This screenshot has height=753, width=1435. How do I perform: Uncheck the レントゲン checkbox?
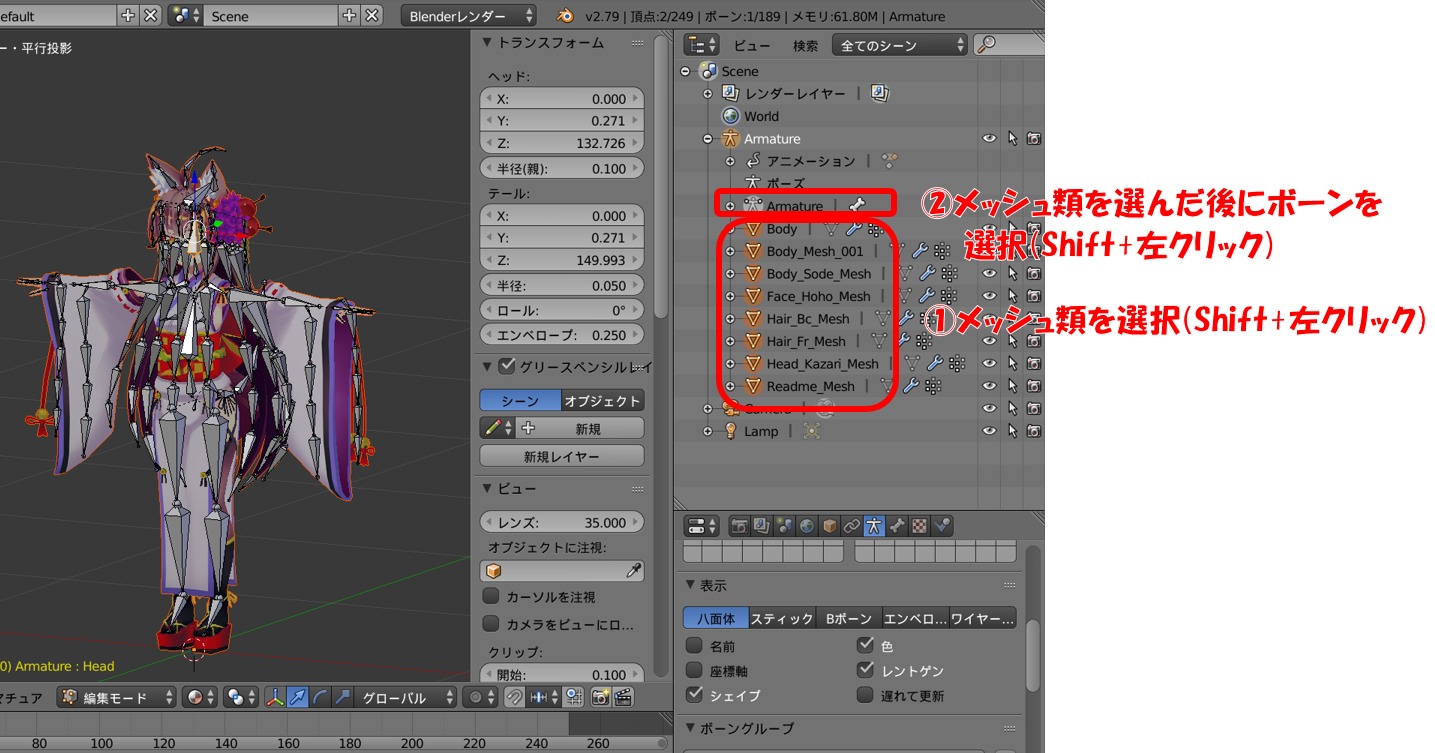865,670
